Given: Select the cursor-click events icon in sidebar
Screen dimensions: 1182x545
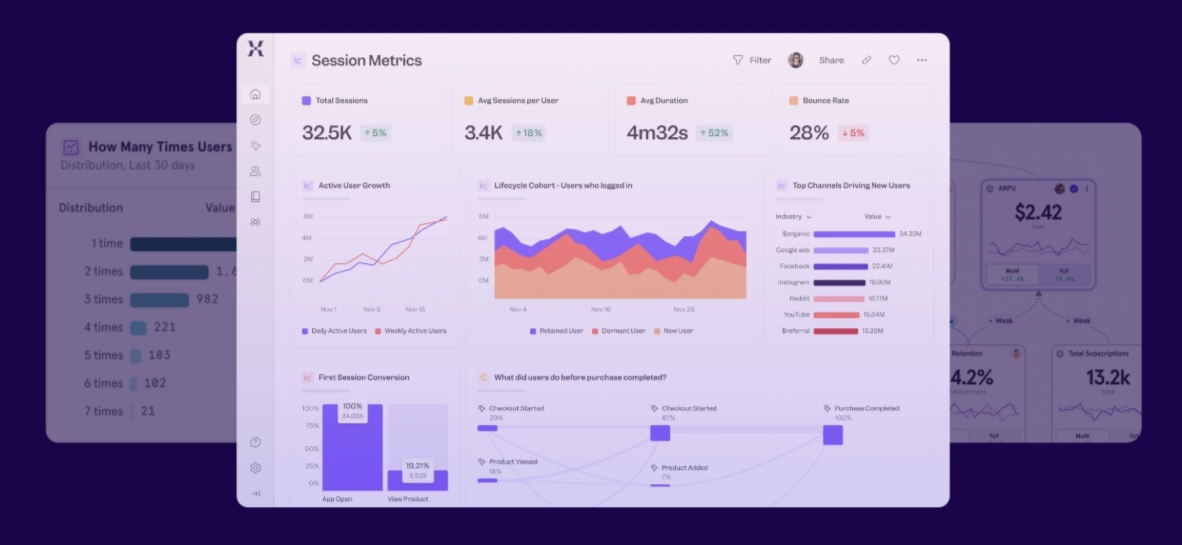Looking at the screenshot, I should pyautogui.click(x=256, y=145).
